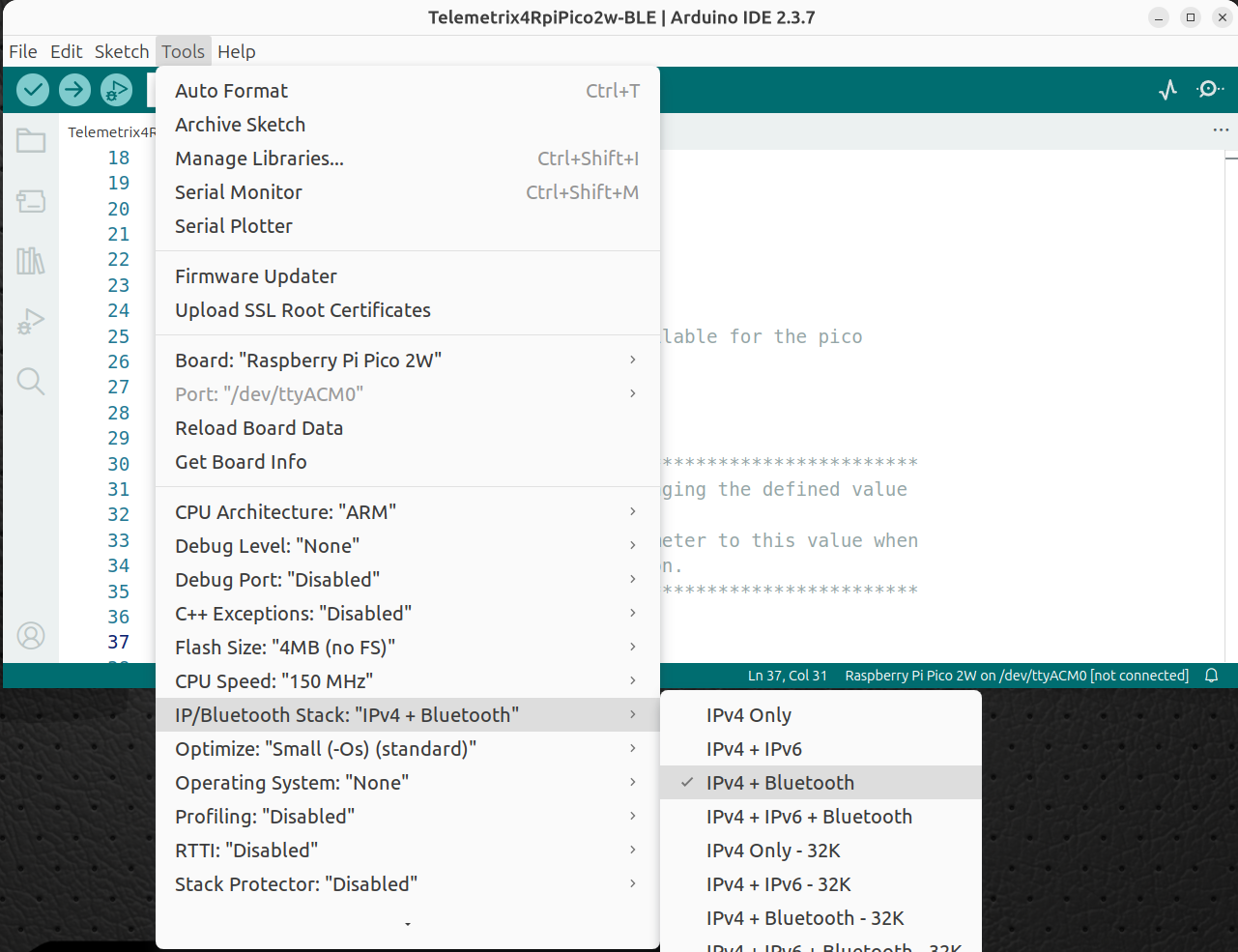
Task: Open the Boards Manager sidebar icon
Action: coord(31,201)
